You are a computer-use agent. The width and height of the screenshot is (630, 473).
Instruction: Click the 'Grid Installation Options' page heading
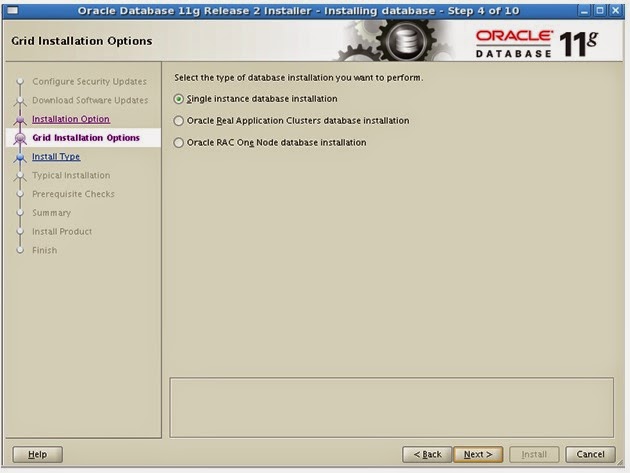point(82,41)
